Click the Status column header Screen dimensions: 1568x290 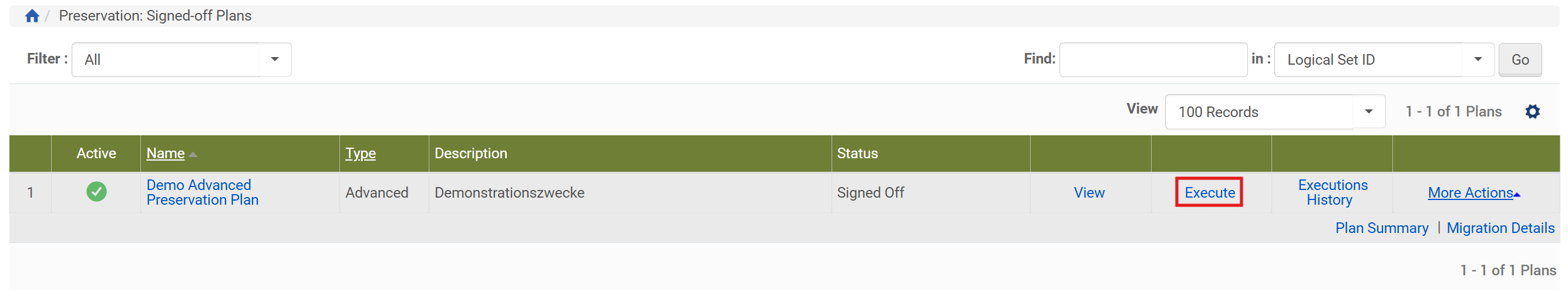(x=857, y=154)
